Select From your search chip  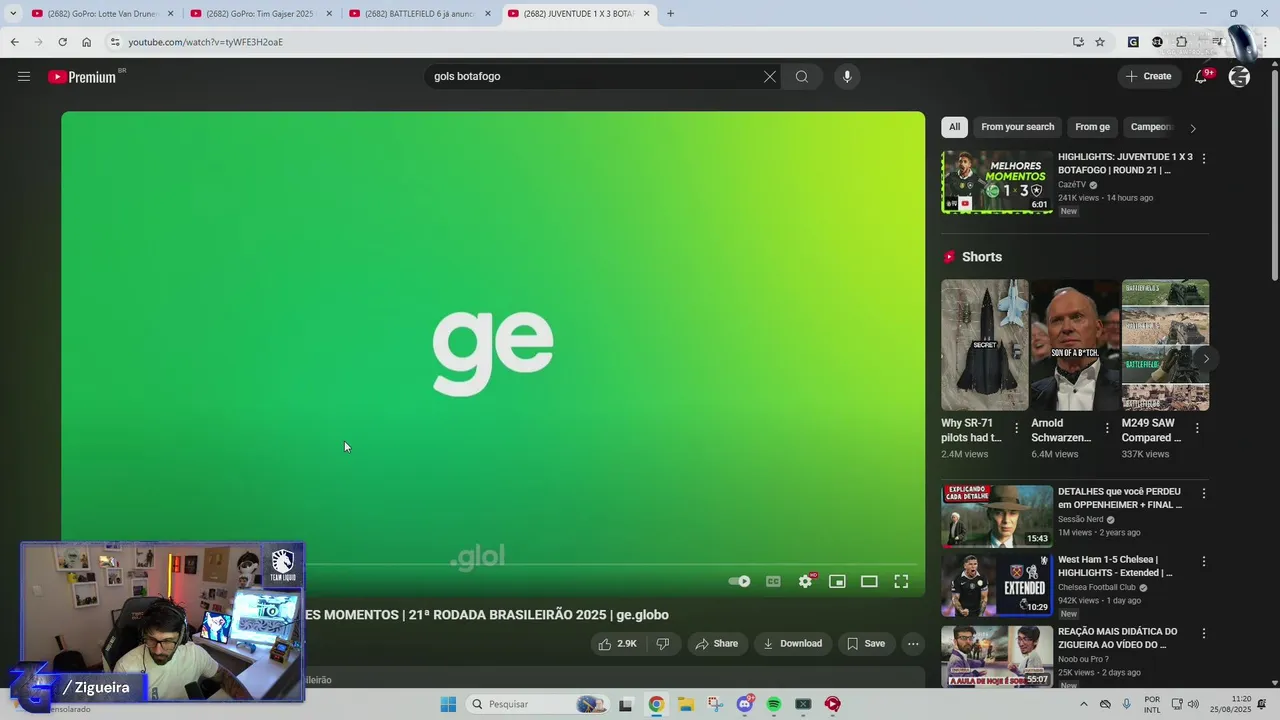(1018, 127)
